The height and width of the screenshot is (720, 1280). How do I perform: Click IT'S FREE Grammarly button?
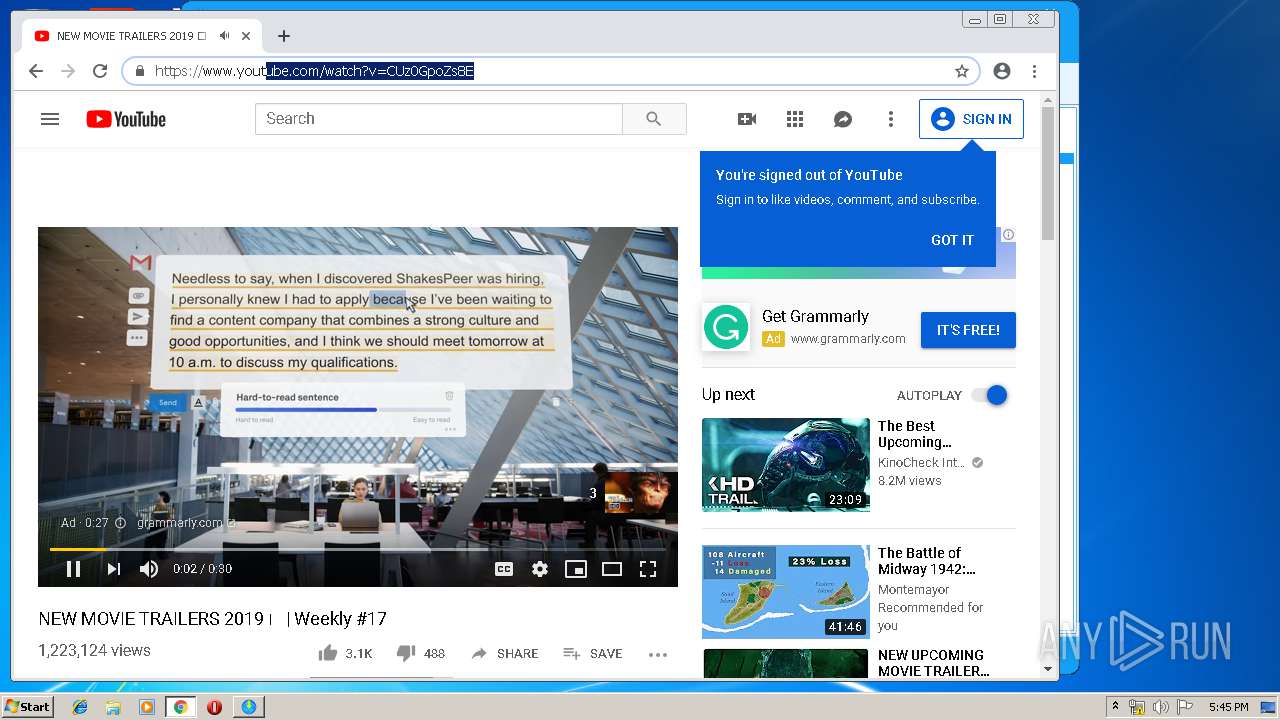[968, 330]
